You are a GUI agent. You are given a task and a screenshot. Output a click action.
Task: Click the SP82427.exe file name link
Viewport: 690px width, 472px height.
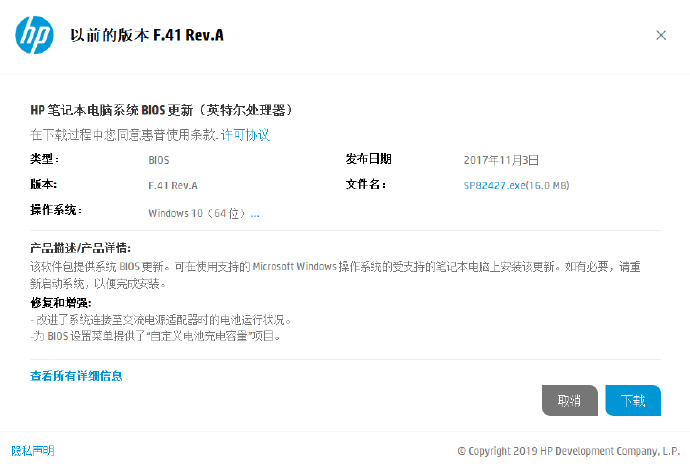(x=494, y=185)
